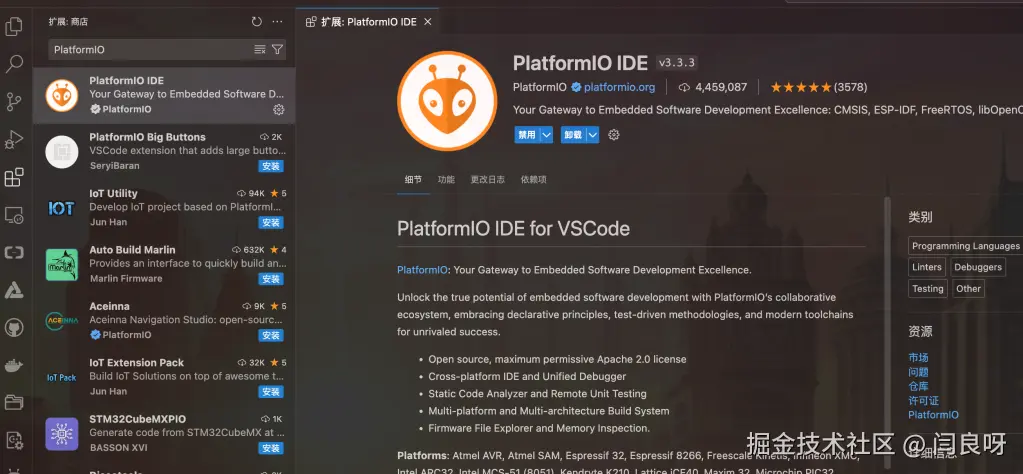Click the 卸载 (uninstall) button
The width and height of the screenshot is (1023, 474).
573,135
